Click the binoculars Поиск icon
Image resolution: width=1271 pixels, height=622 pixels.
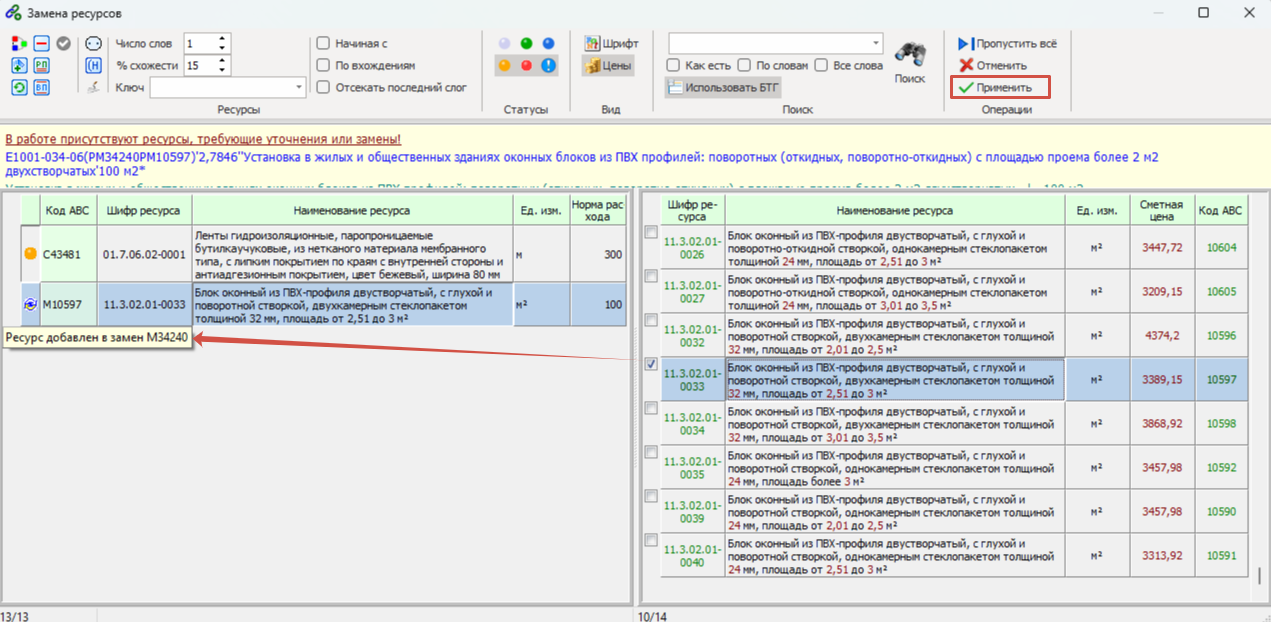(909, 54)
